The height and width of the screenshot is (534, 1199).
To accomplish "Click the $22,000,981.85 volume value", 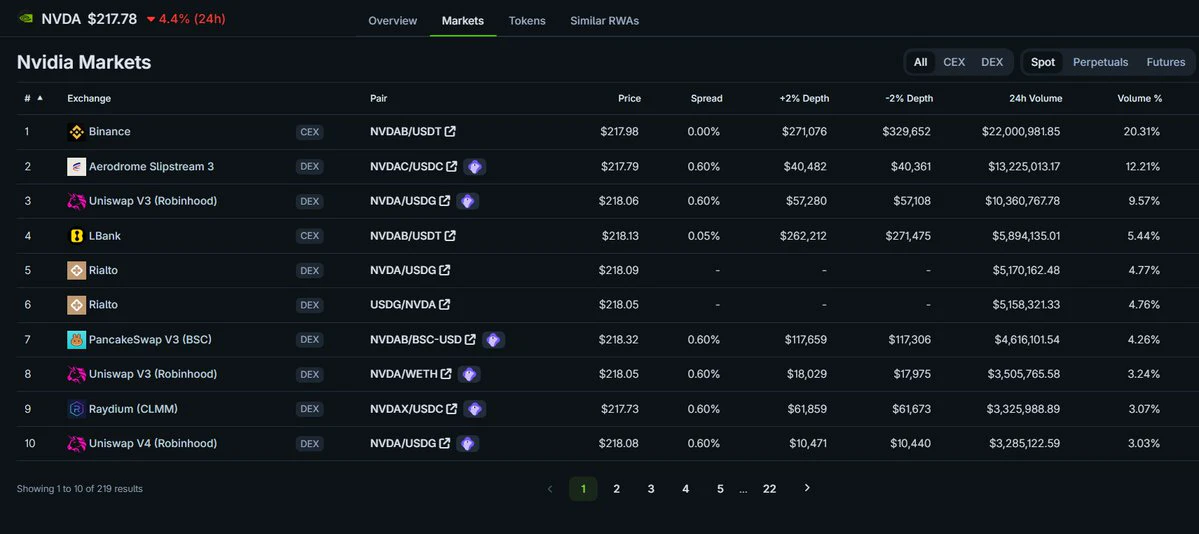I will click(1021, 132).
